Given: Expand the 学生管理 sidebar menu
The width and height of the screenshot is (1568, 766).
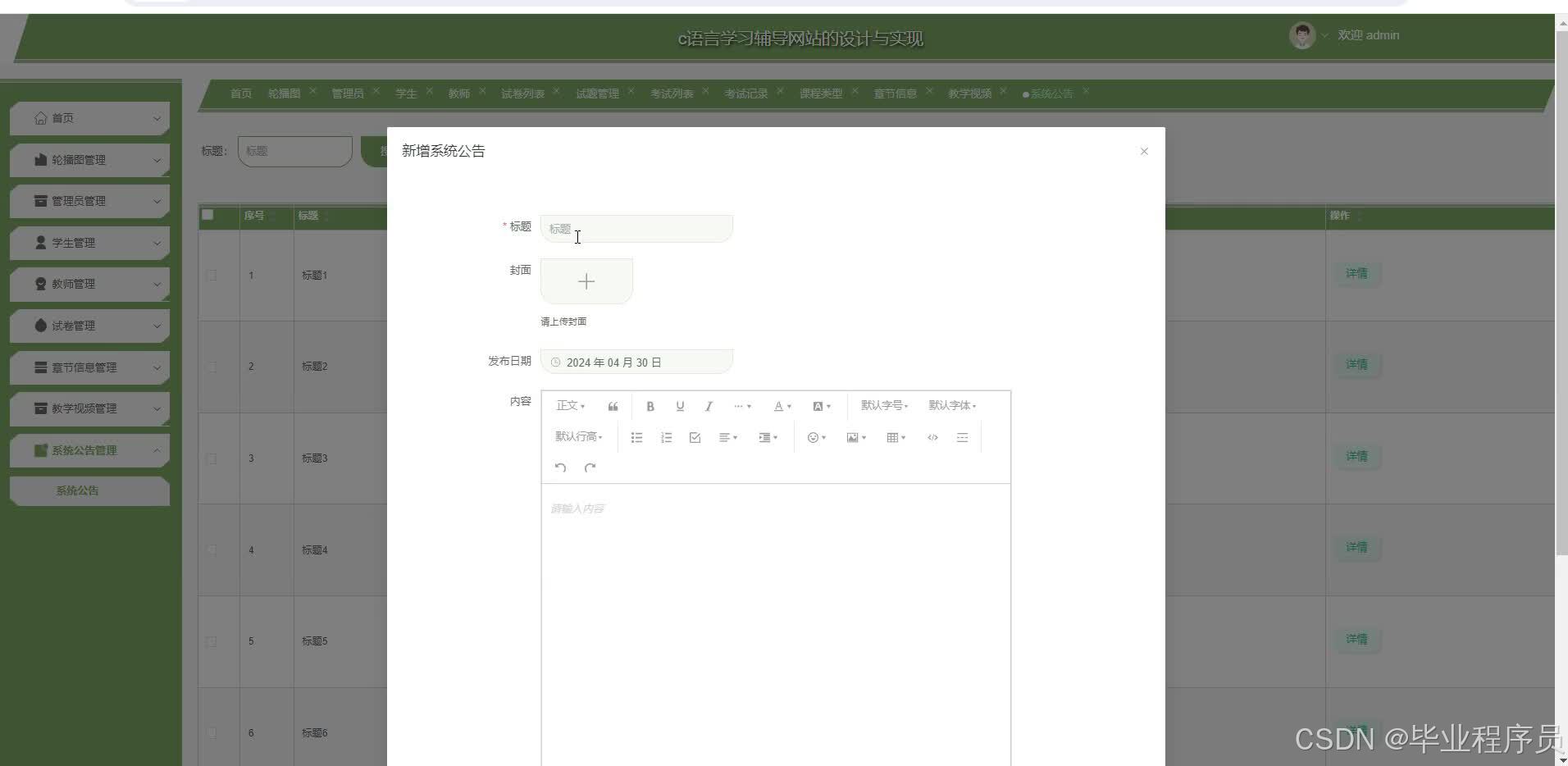Looking at the screenshot, I should tap(89, 243).
